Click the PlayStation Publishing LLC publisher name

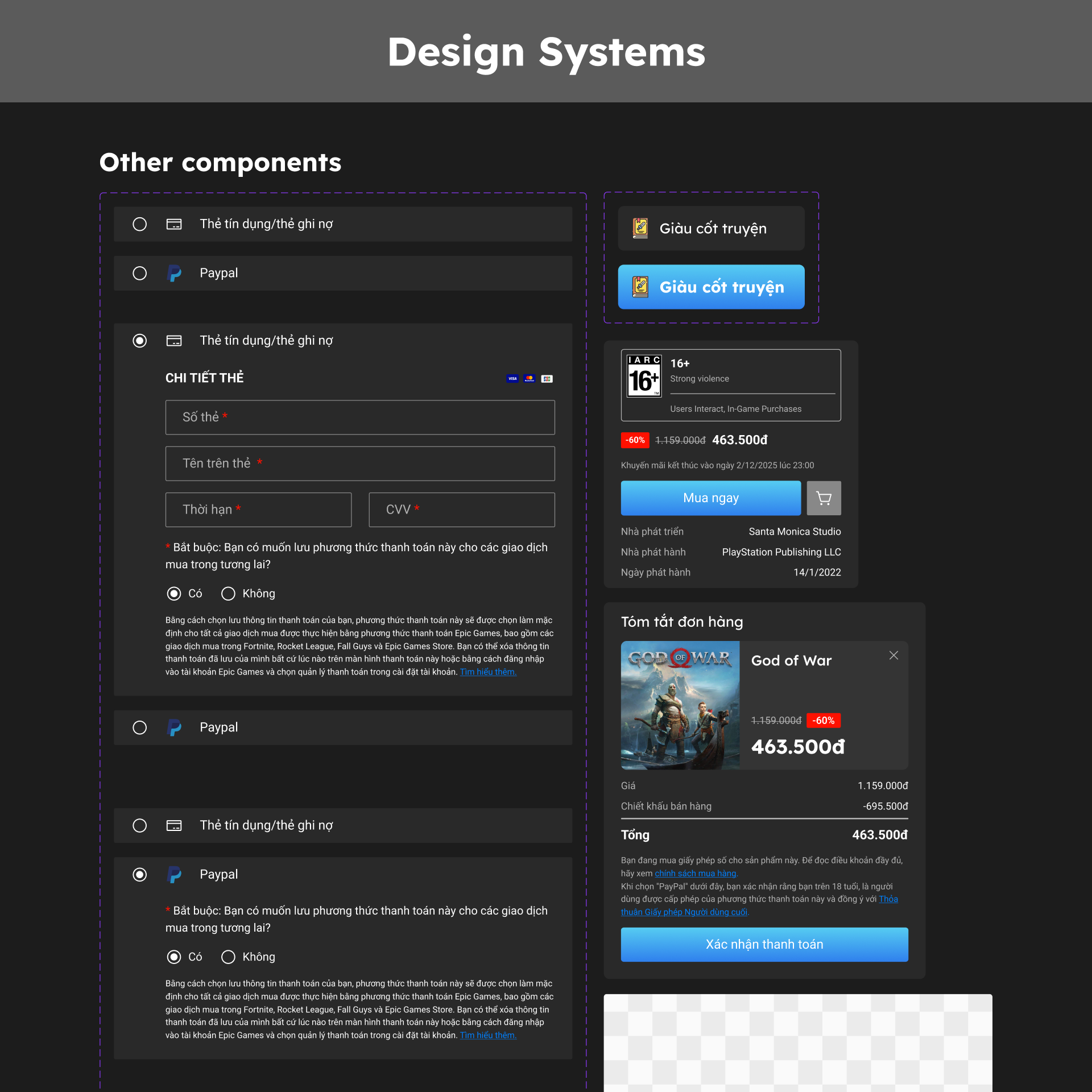coord(781,552)
